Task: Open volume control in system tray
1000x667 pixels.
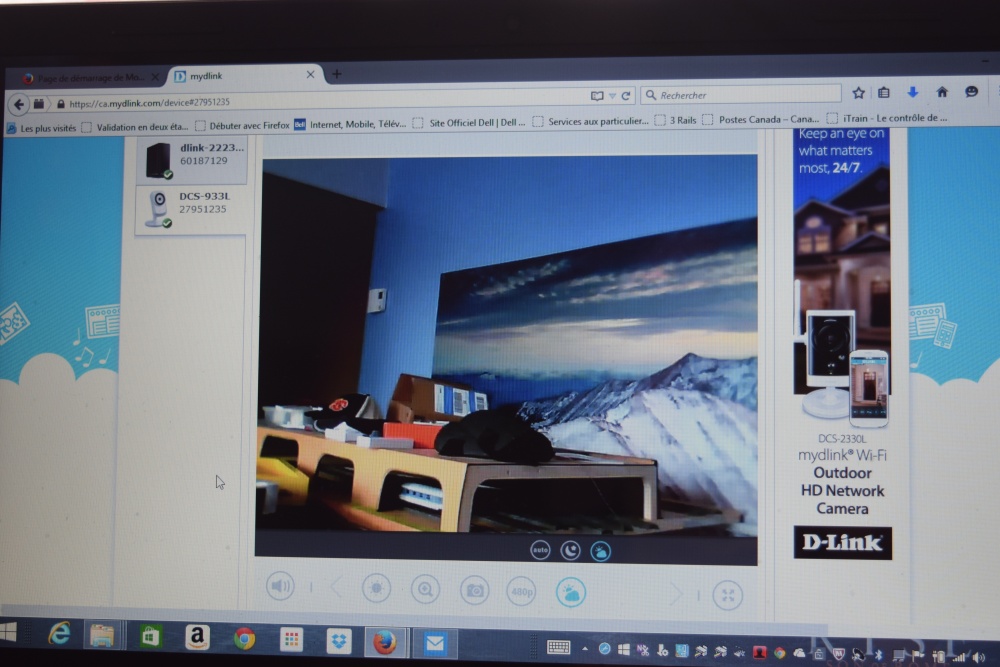Action: [978, 656]
